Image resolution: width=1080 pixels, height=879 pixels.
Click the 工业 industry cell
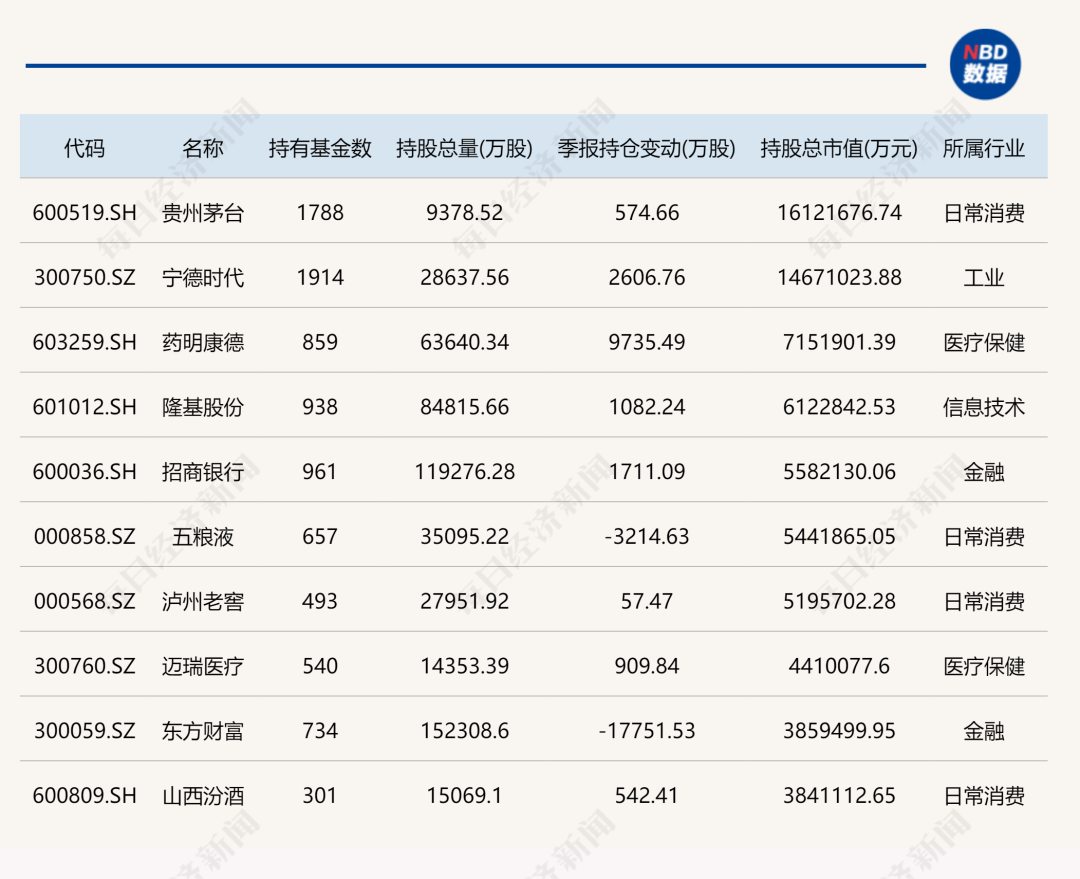pyautogui.click(x=984, y=278)
